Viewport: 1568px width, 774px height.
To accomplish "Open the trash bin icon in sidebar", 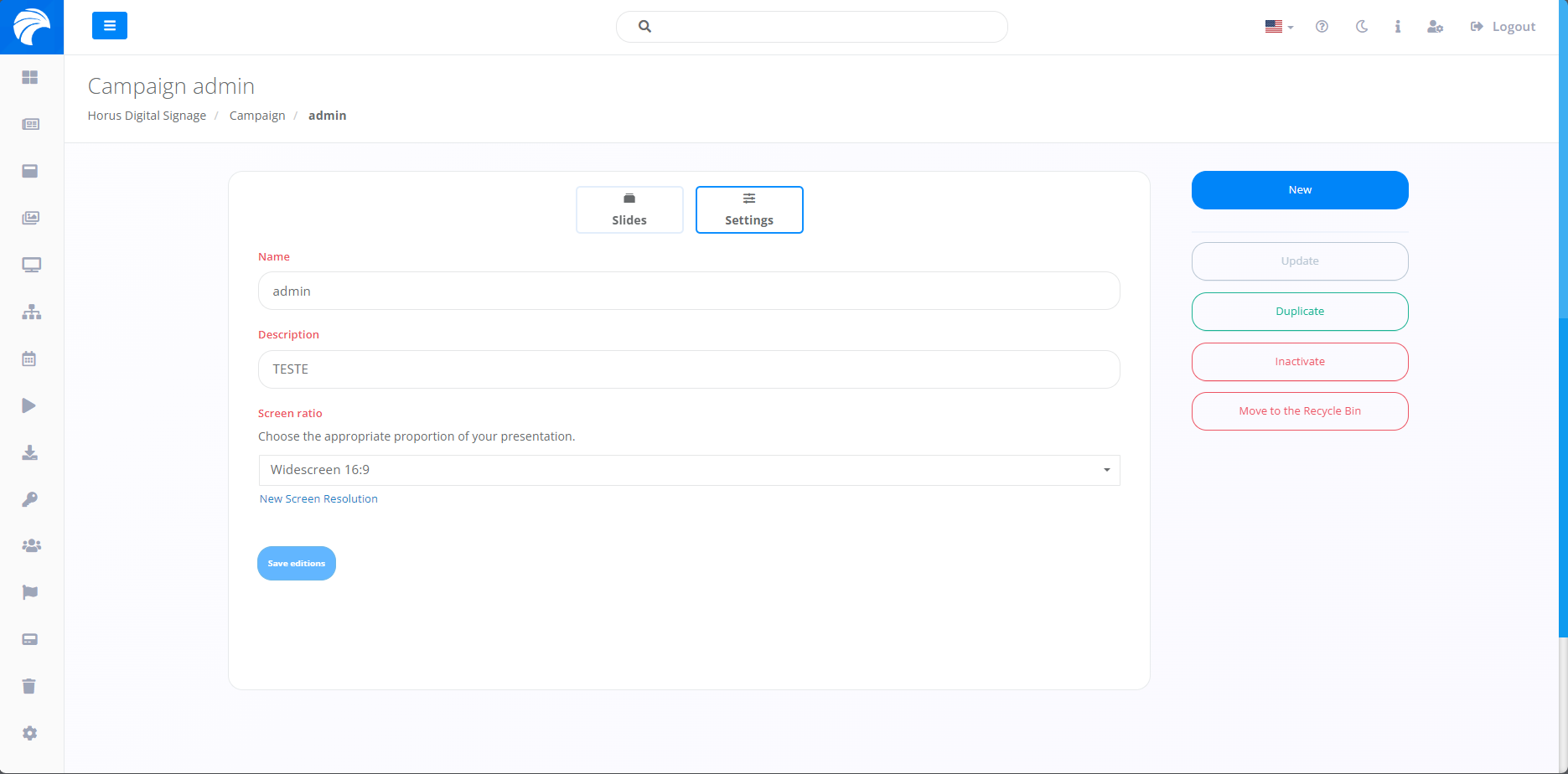I will pos(29,686).
